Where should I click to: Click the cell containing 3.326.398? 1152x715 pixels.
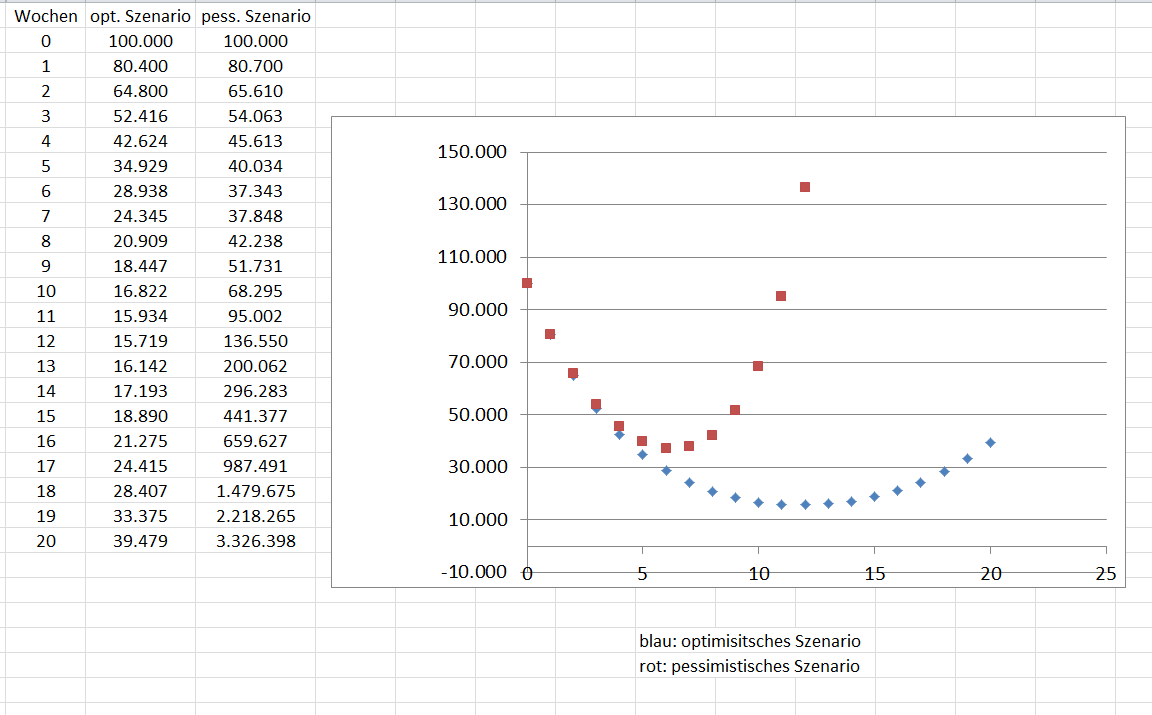255,541
